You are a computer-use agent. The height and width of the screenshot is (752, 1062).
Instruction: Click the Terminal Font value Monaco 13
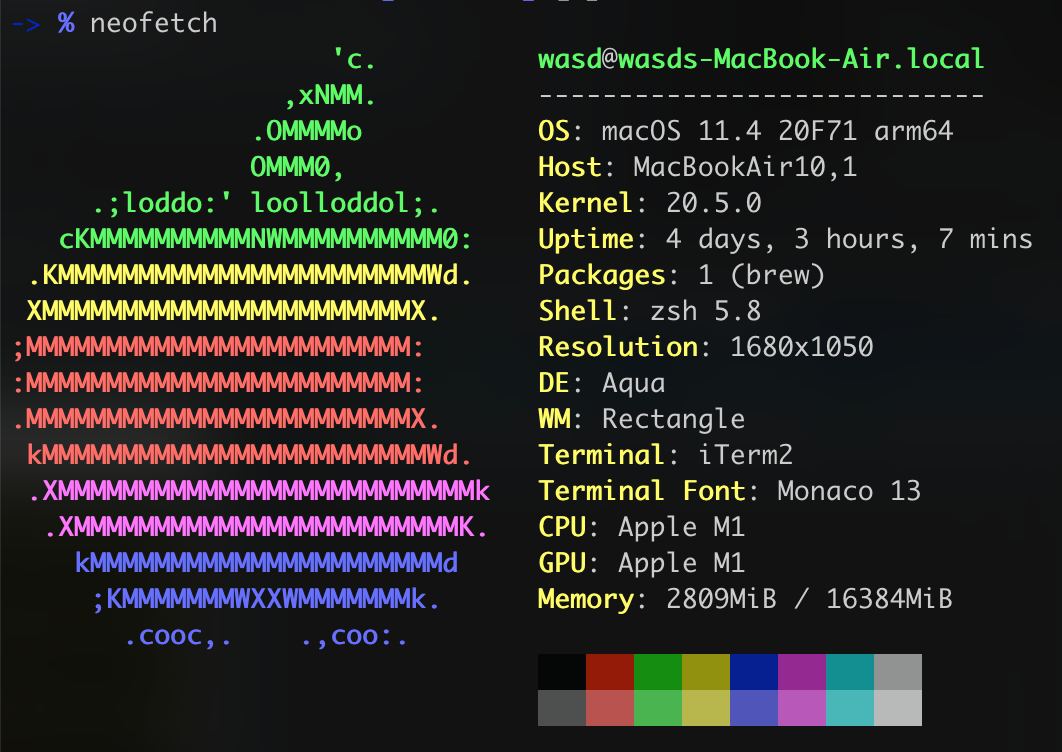[x=849, y=490]
